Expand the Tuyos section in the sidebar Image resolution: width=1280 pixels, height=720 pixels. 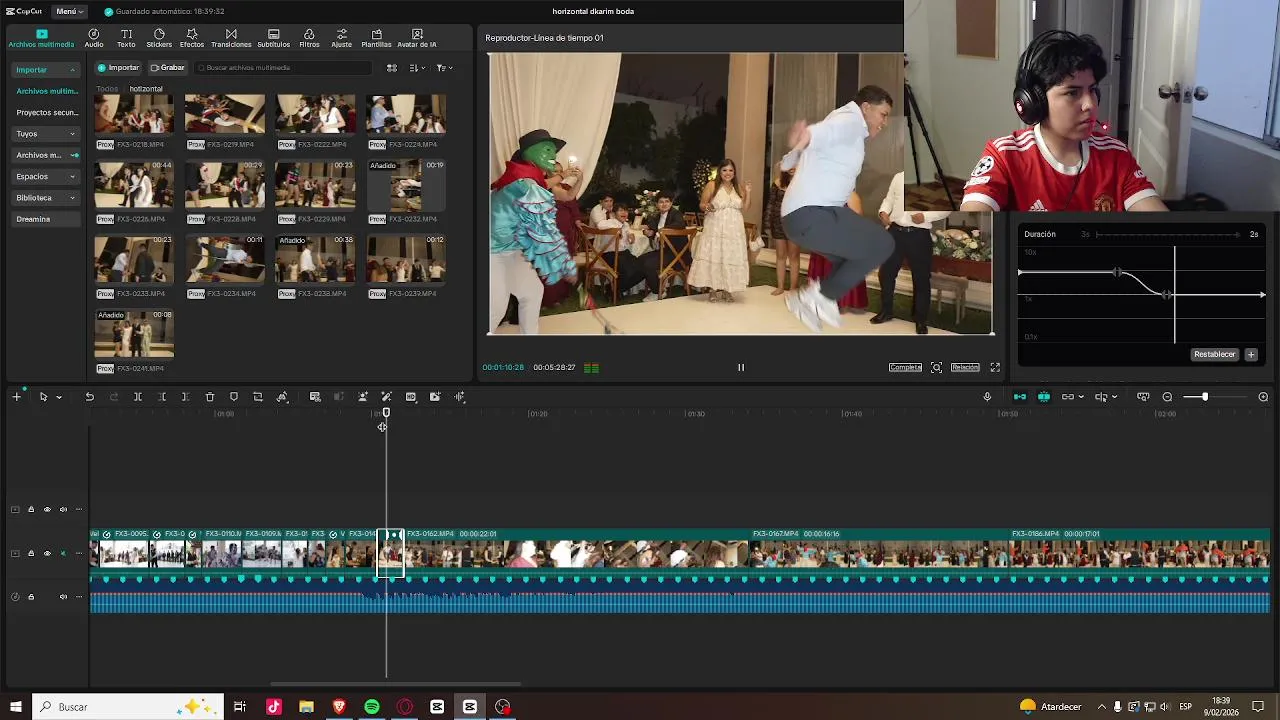coord(46,134)
